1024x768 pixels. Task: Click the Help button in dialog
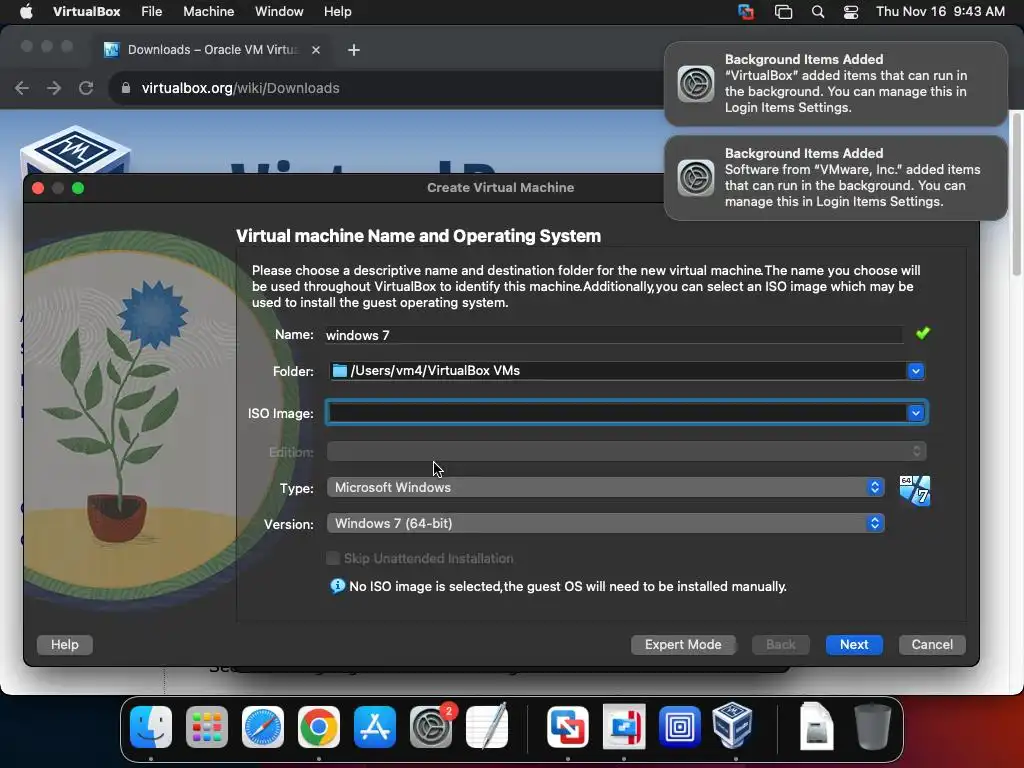[65, 645]
